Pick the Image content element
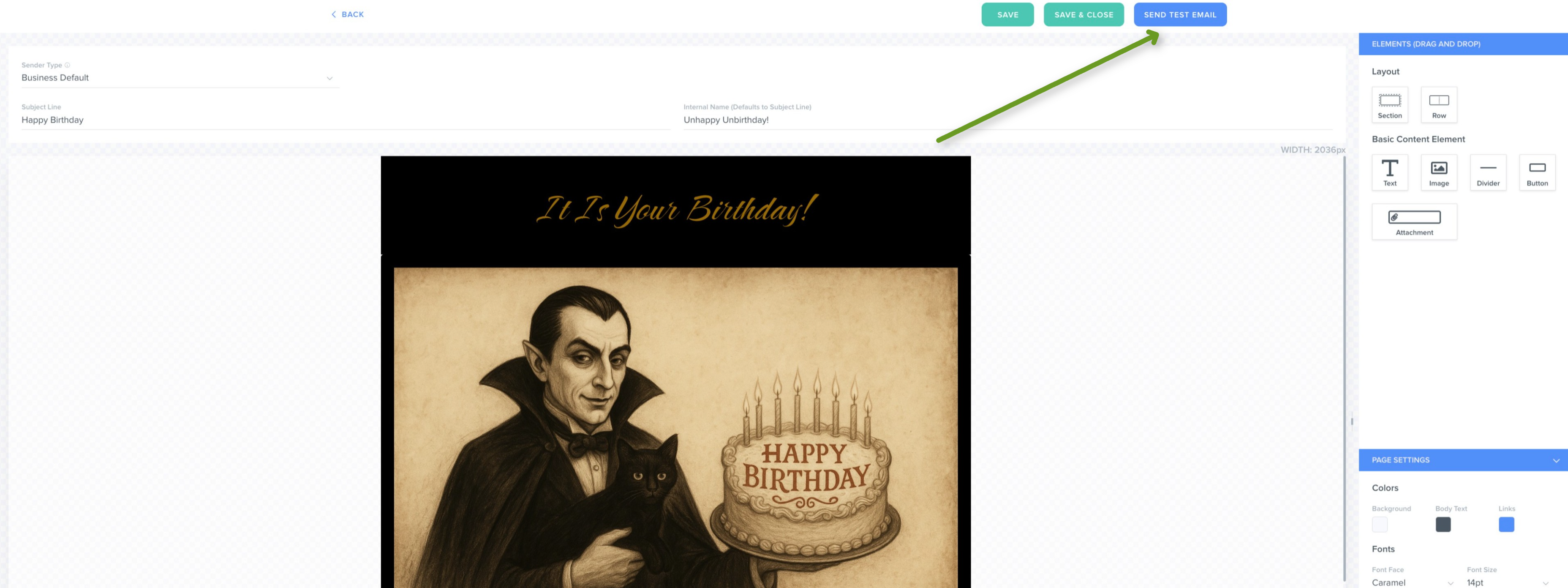Viewport: 1568px width, 588px height. click(1439, 172)
